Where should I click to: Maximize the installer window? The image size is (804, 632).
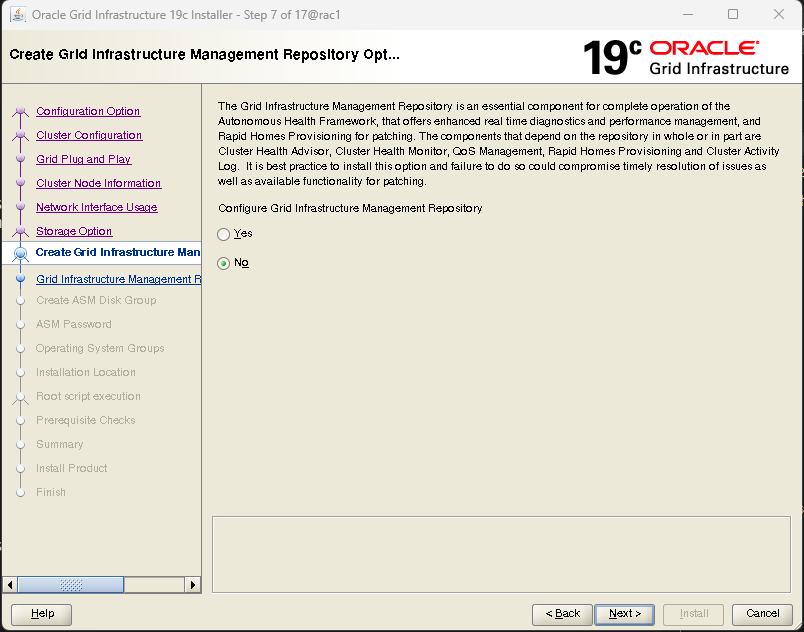coord(733,14)
